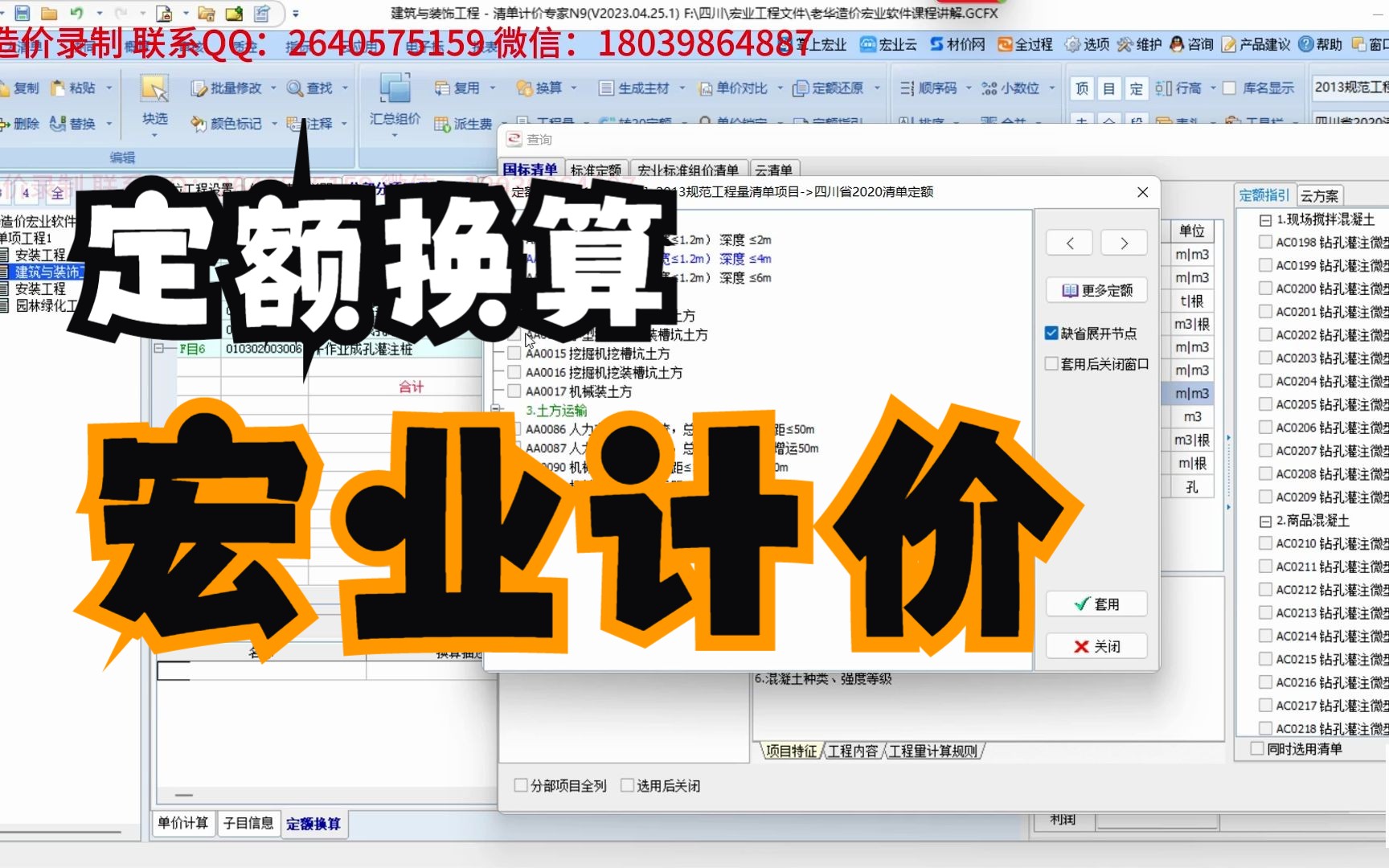
Task: Open the 帮助 help menu
Action: click(1321, 44)
